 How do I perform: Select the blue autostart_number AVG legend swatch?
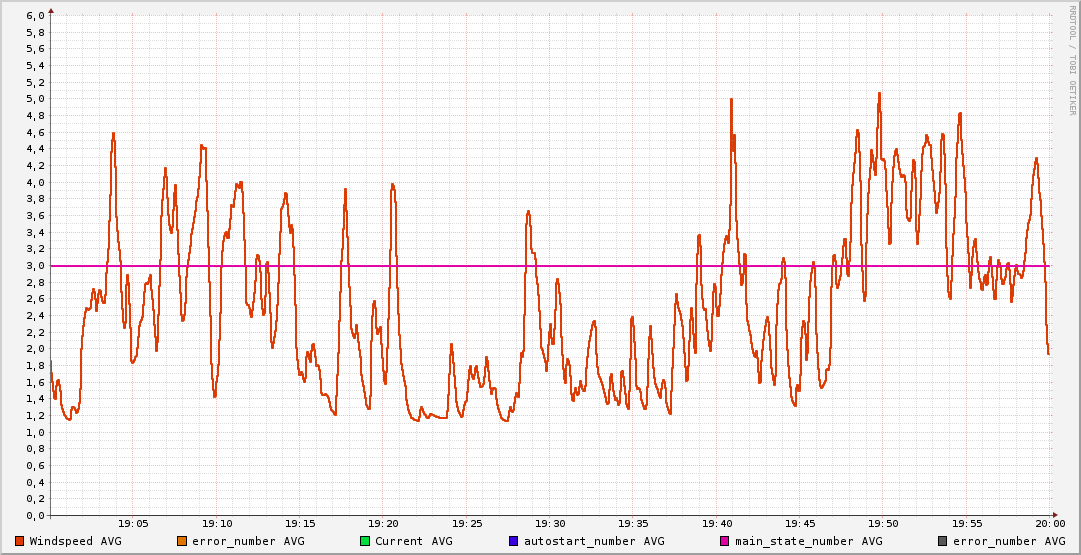tap(513, 541)
